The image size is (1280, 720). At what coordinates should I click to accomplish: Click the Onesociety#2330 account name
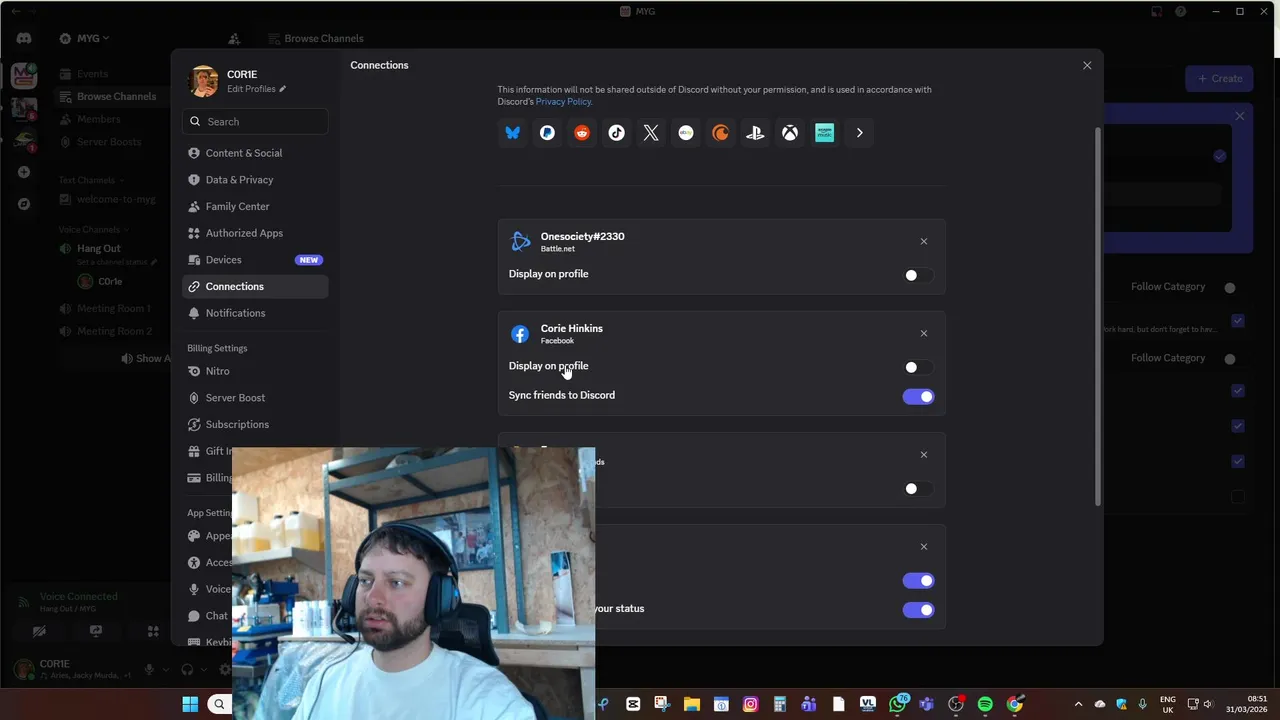582,236
